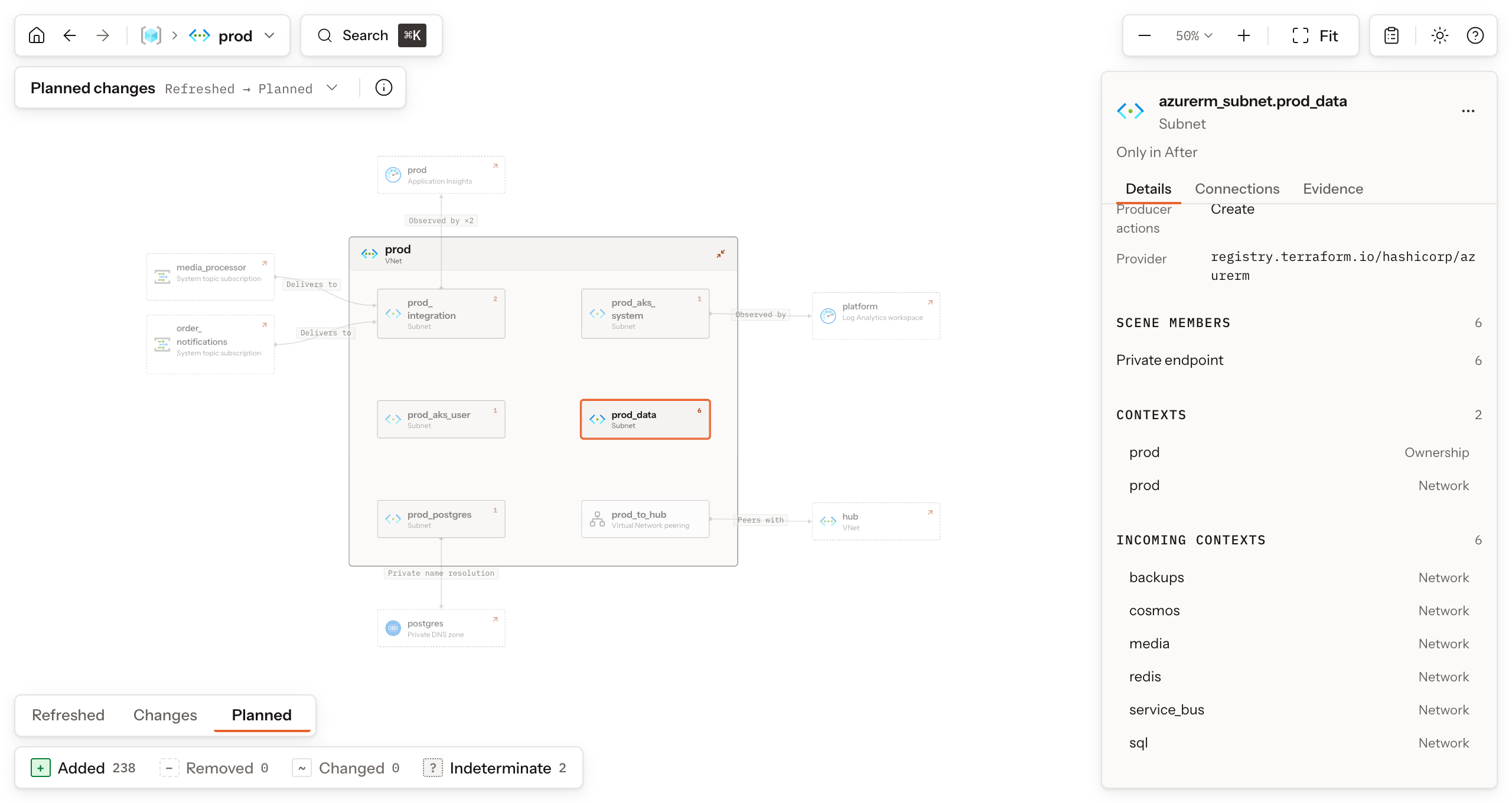
Task: Click the Private name resolution edge label
Action: tap(441, 573)
